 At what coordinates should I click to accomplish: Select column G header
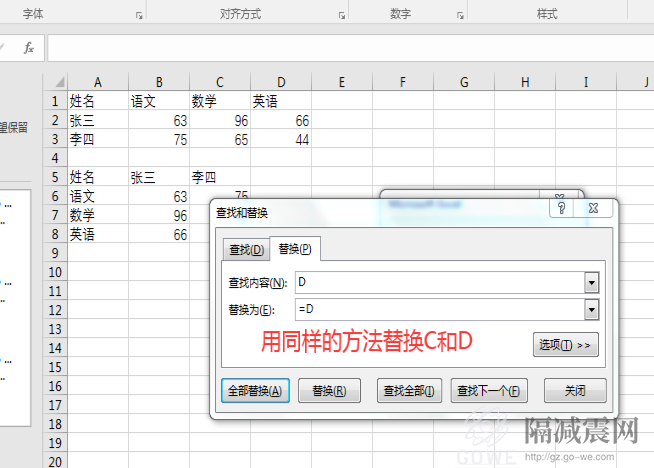(464, 82)
